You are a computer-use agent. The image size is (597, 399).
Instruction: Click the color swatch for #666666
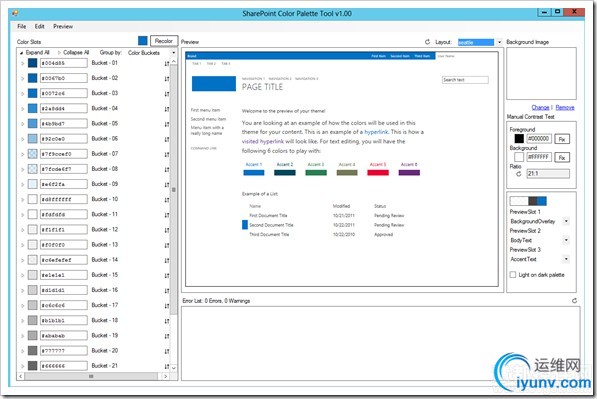click(x=32, y=366)
